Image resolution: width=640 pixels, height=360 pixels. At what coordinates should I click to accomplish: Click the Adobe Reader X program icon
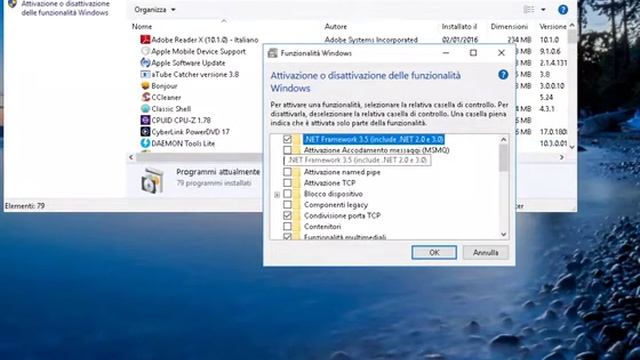(145, 40)
